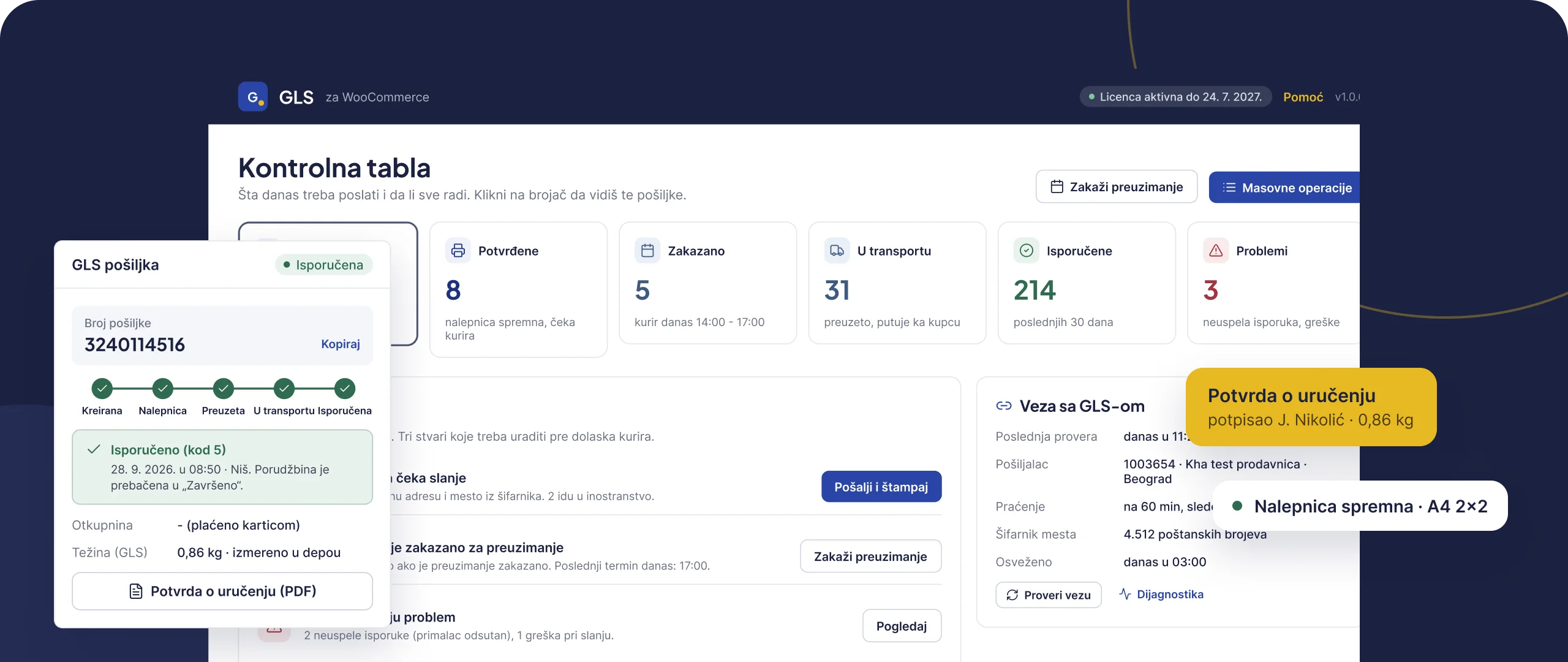Click the pulse icon next to Dijagnostika
1568x662 pixels.
[1125, 594]
